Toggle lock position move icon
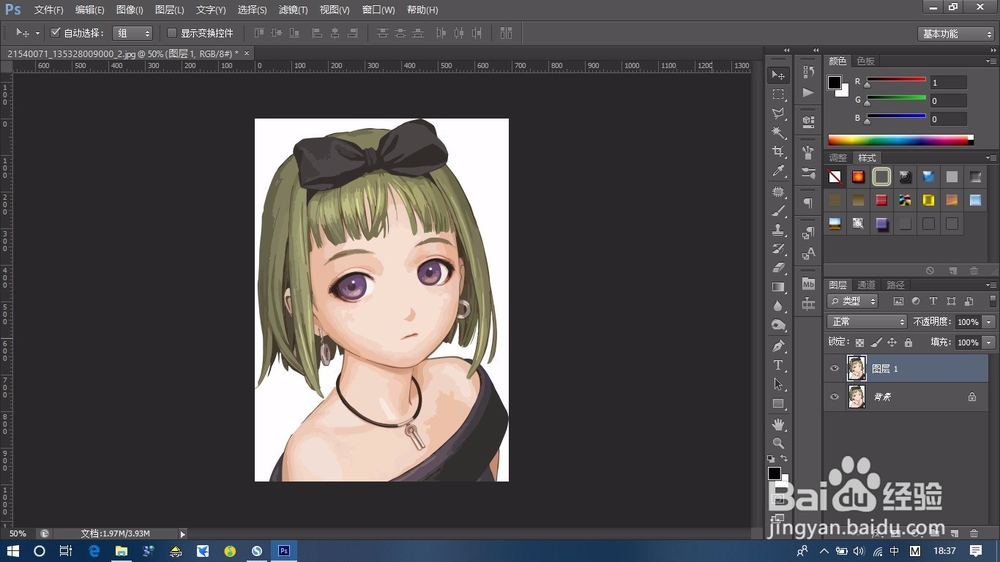The width and height of the screenshot is (1000, 562). coord(892,343)
